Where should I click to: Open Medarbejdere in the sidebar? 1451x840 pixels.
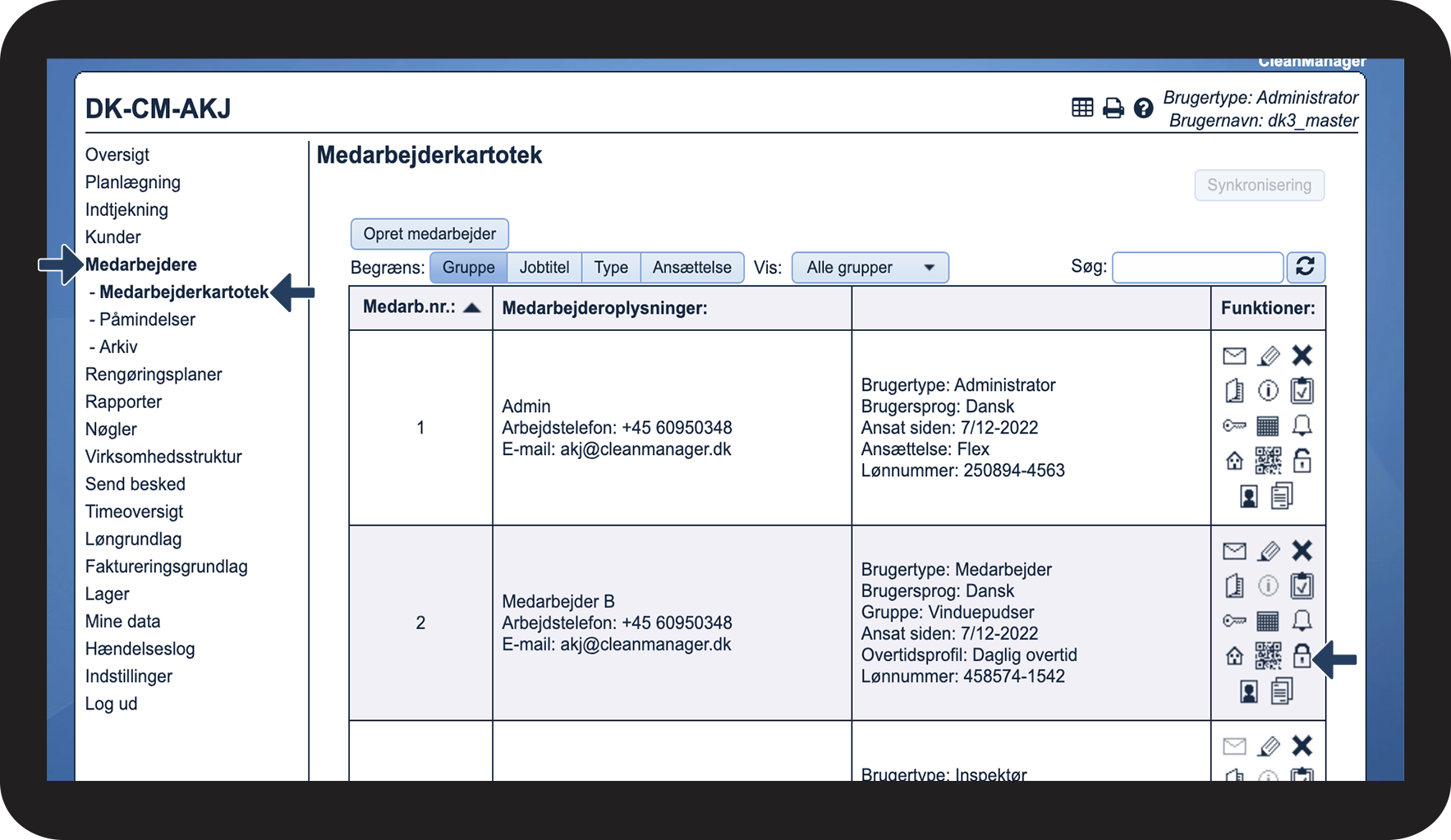141,264
